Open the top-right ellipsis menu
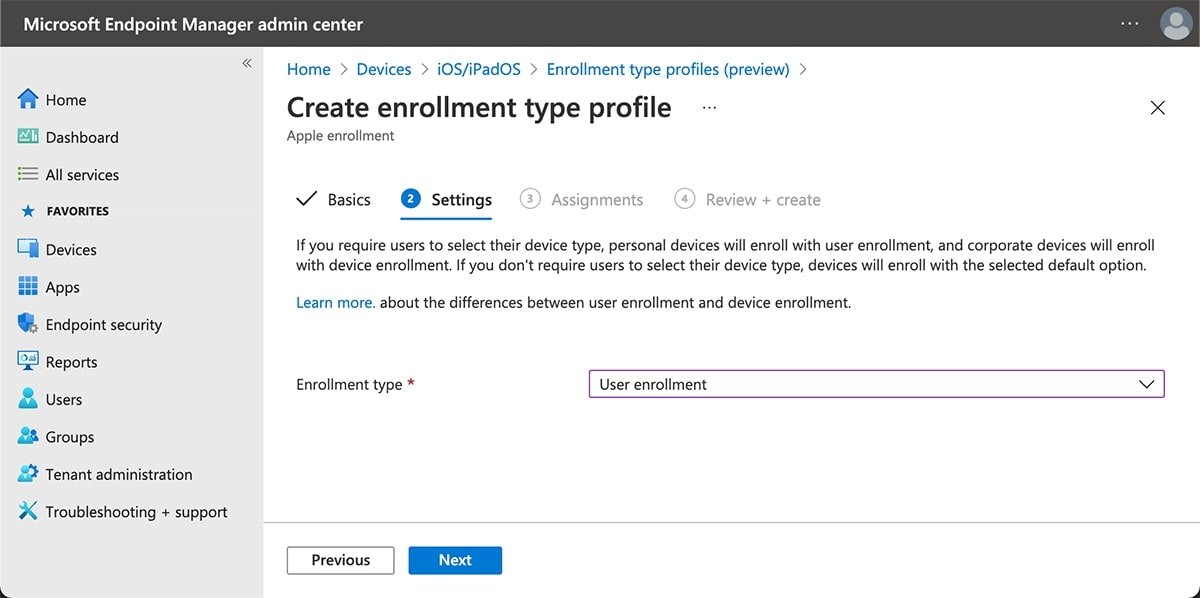The height and width of the screenshot is (598, 1200). (x=1129, y=23)
